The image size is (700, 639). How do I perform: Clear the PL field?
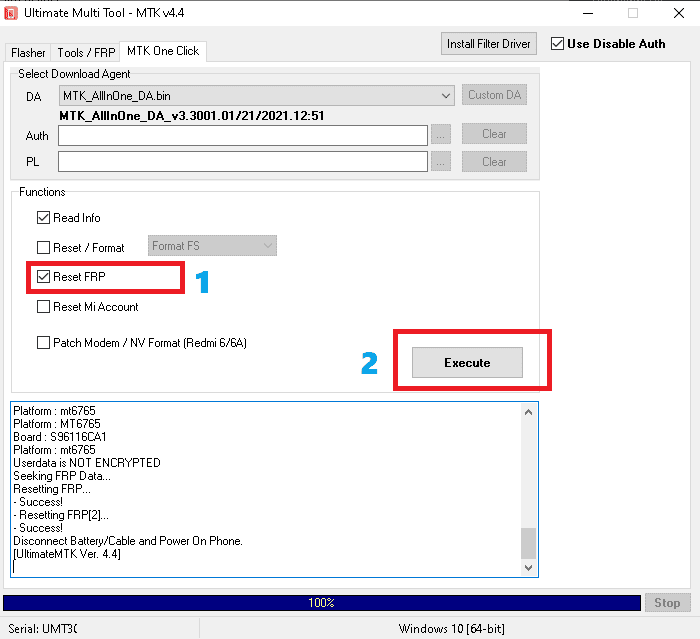coord(494,162)
